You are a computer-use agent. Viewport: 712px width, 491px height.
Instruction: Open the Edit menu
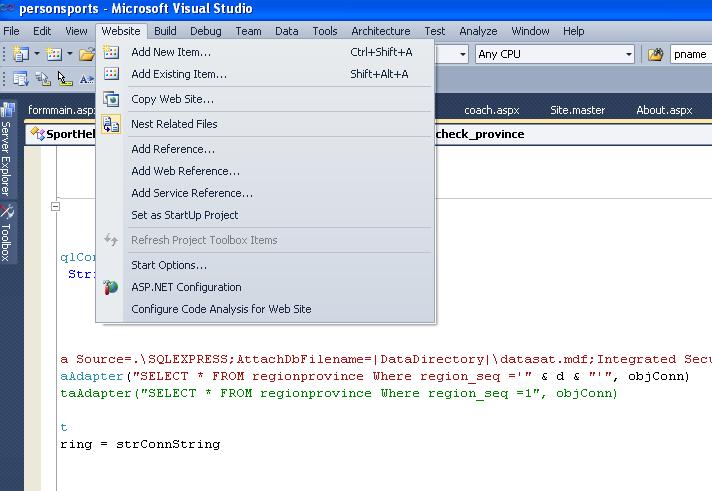pos(42,31)
